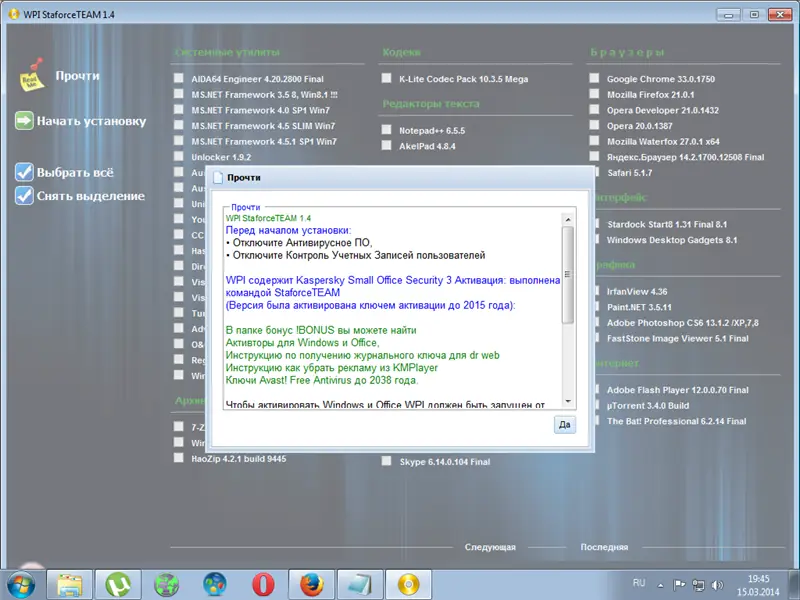The image size is (800, 600).
Task: Select Windows Desktop Gadgets 8.1 entry
Action: tap(671, 240)
